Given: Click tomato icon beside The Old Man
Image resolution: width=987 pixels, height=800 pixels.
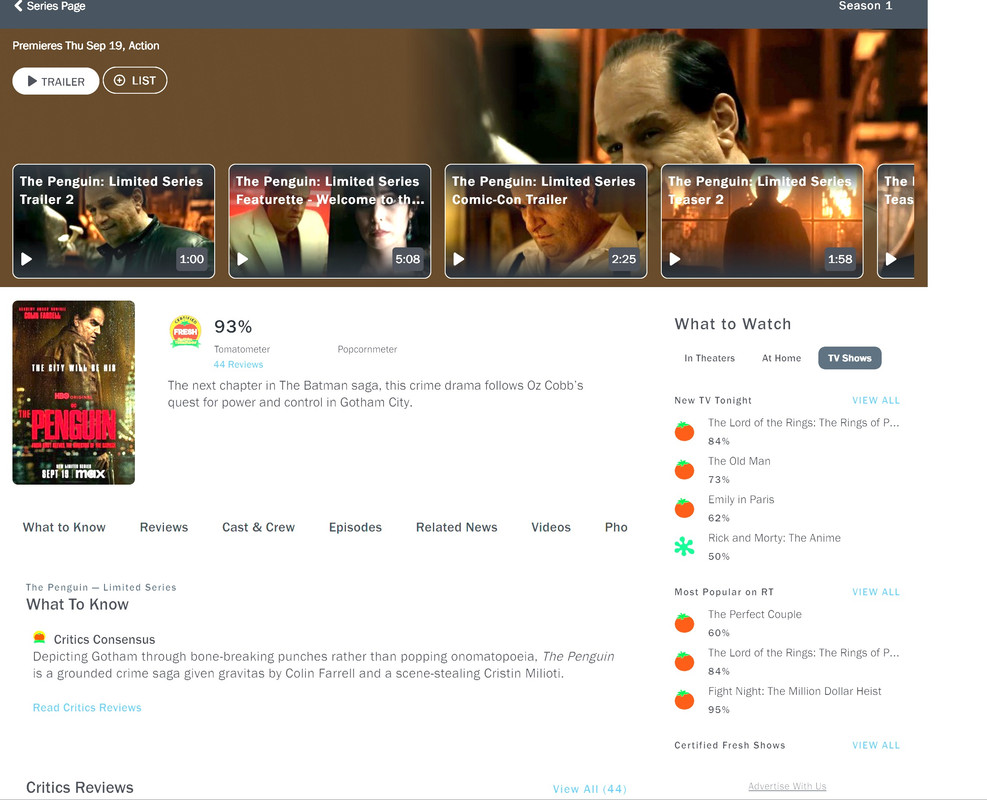Looking at the screenshot, I should [684, 470].
